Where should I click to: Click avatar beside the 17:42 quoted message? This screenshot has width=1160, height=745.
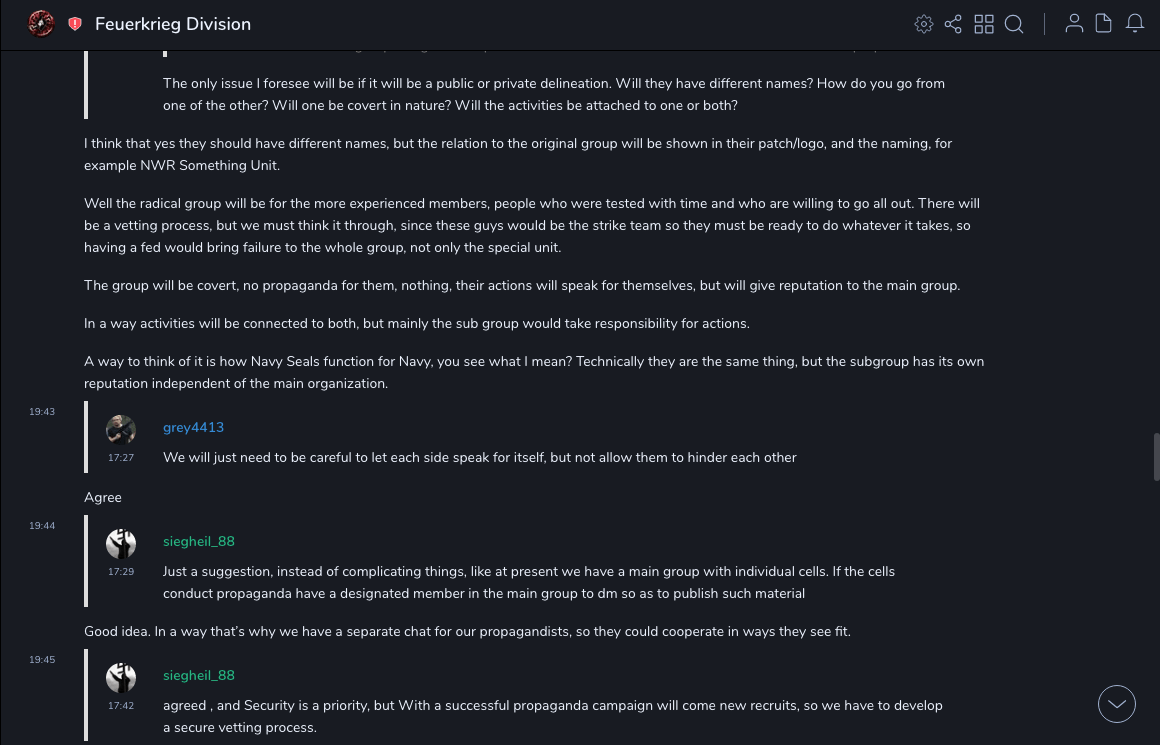(121, 678)
